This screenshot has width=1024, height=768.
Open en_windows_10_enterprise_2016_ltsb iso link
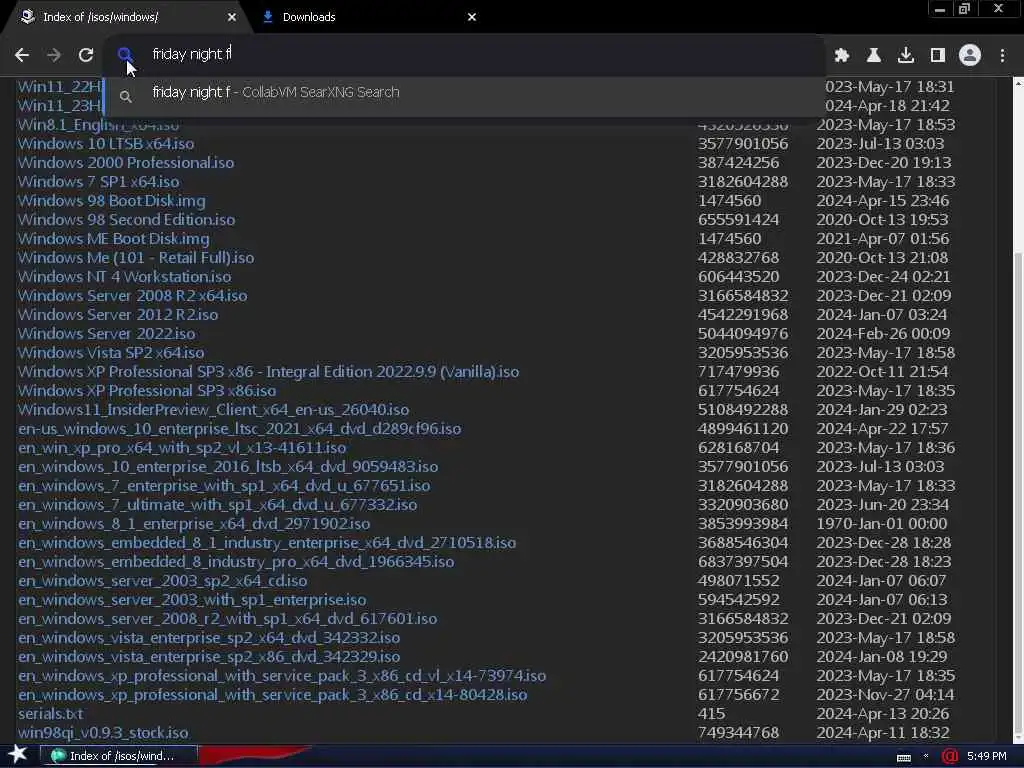click(x=228, y=466)
